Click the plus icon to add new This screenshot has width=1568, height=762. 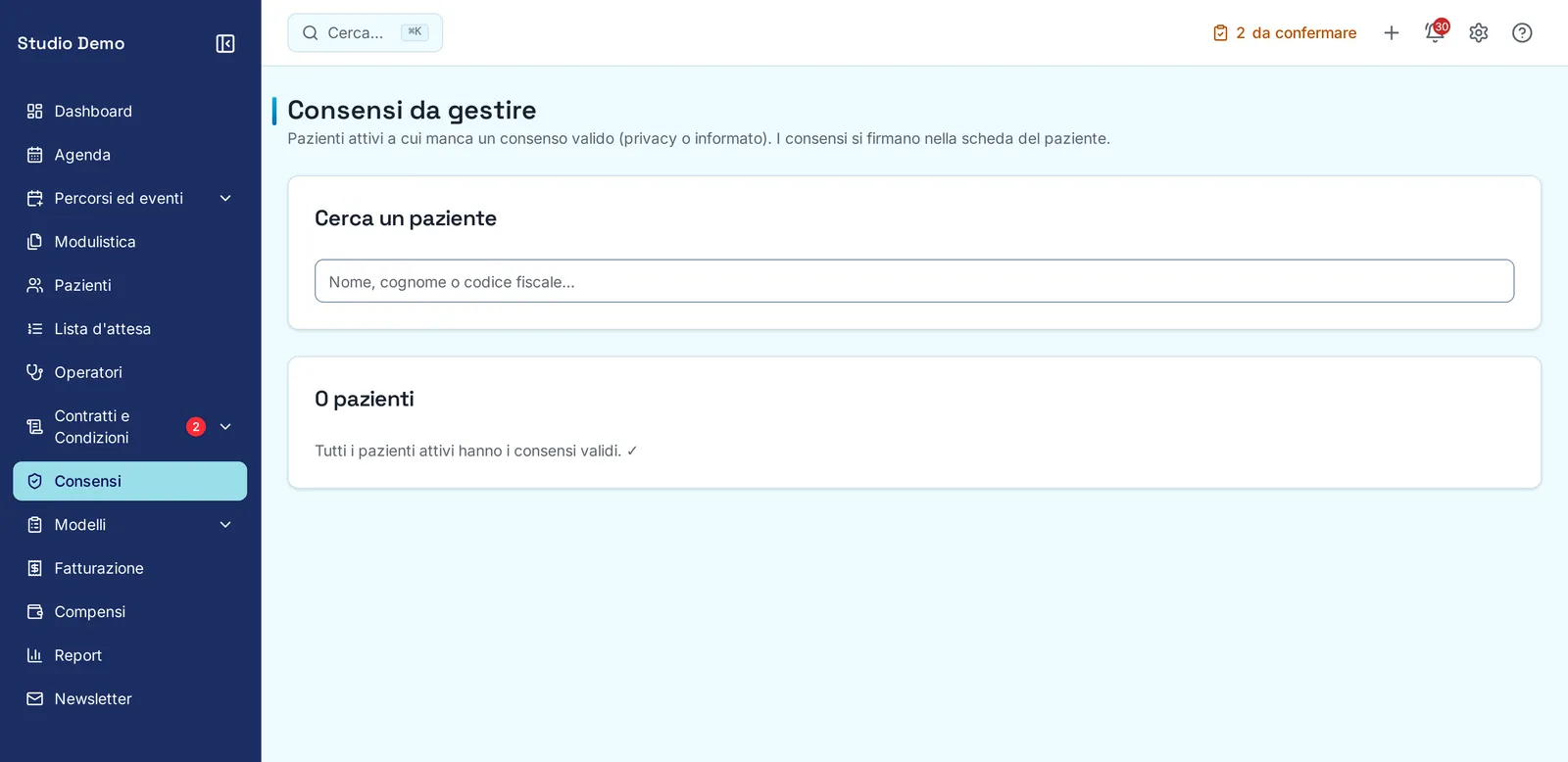tap(1392, 33)
